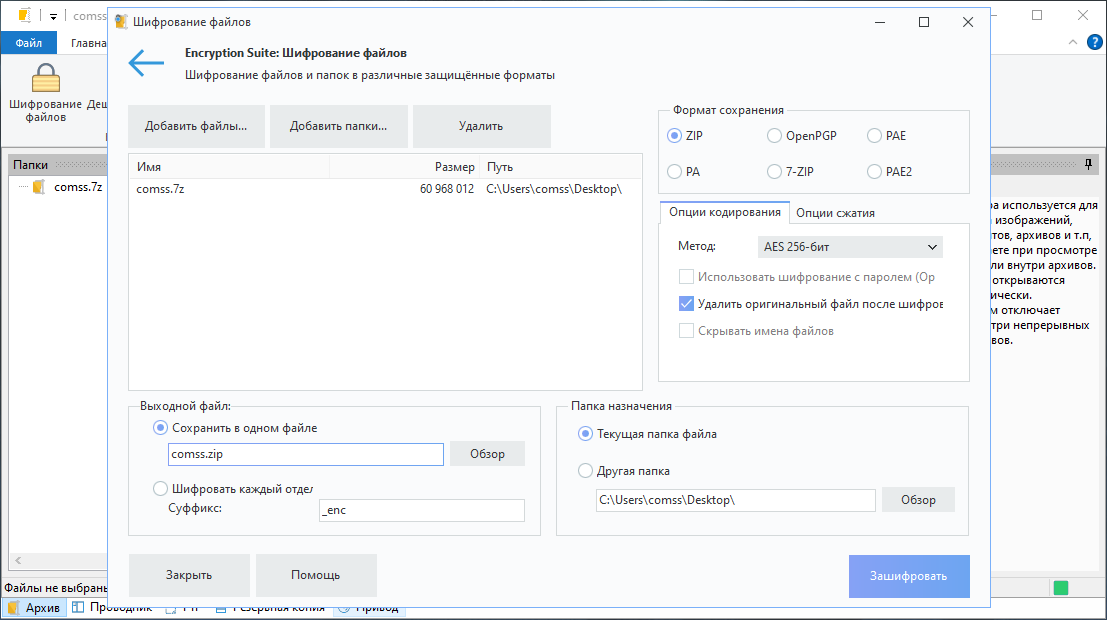This screenshot has width=1107, height=620.
Task: Open the Файл menu
Action: pos(28,43)
